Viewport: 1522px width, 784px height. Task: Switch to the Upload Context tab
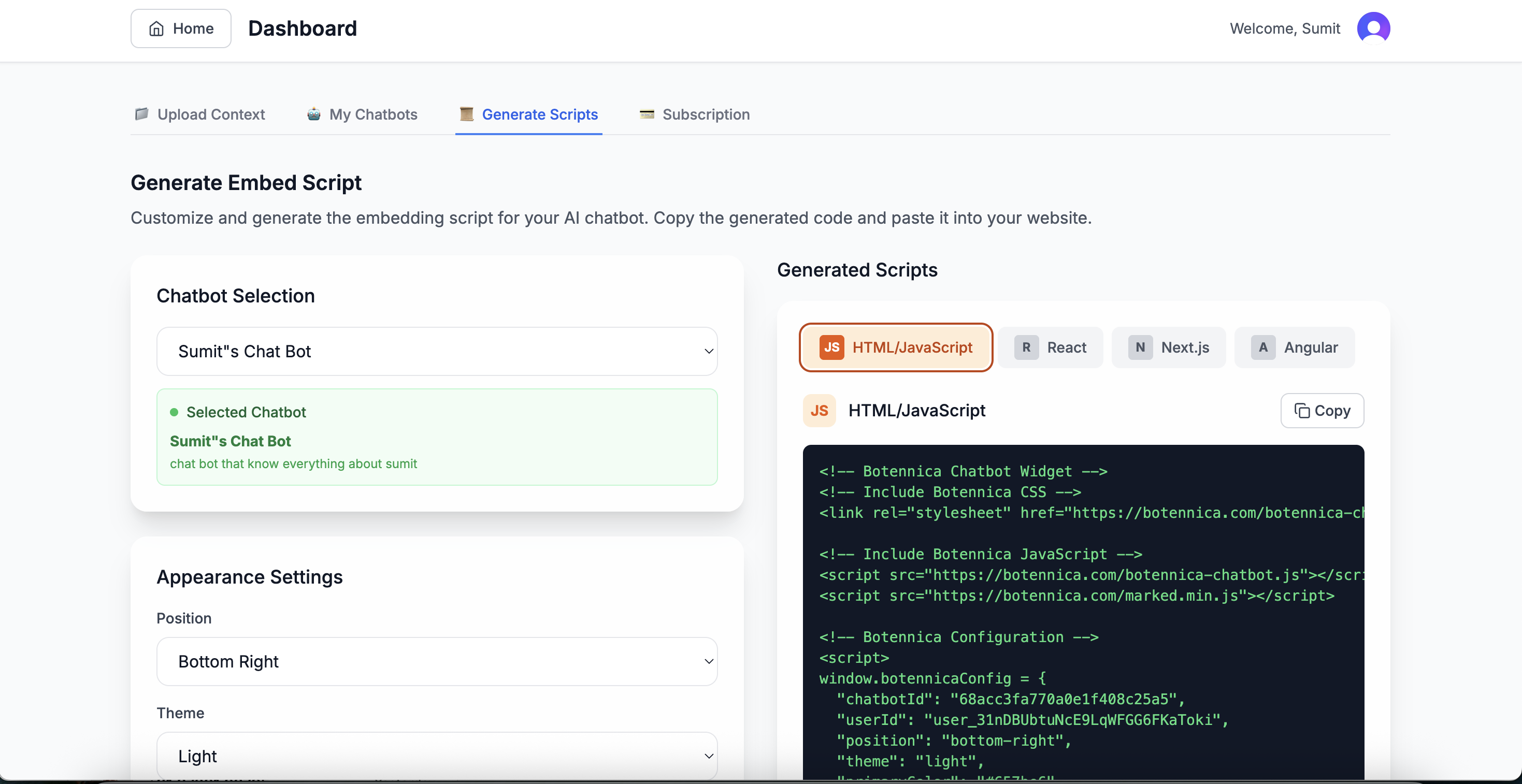coord(199,114)
